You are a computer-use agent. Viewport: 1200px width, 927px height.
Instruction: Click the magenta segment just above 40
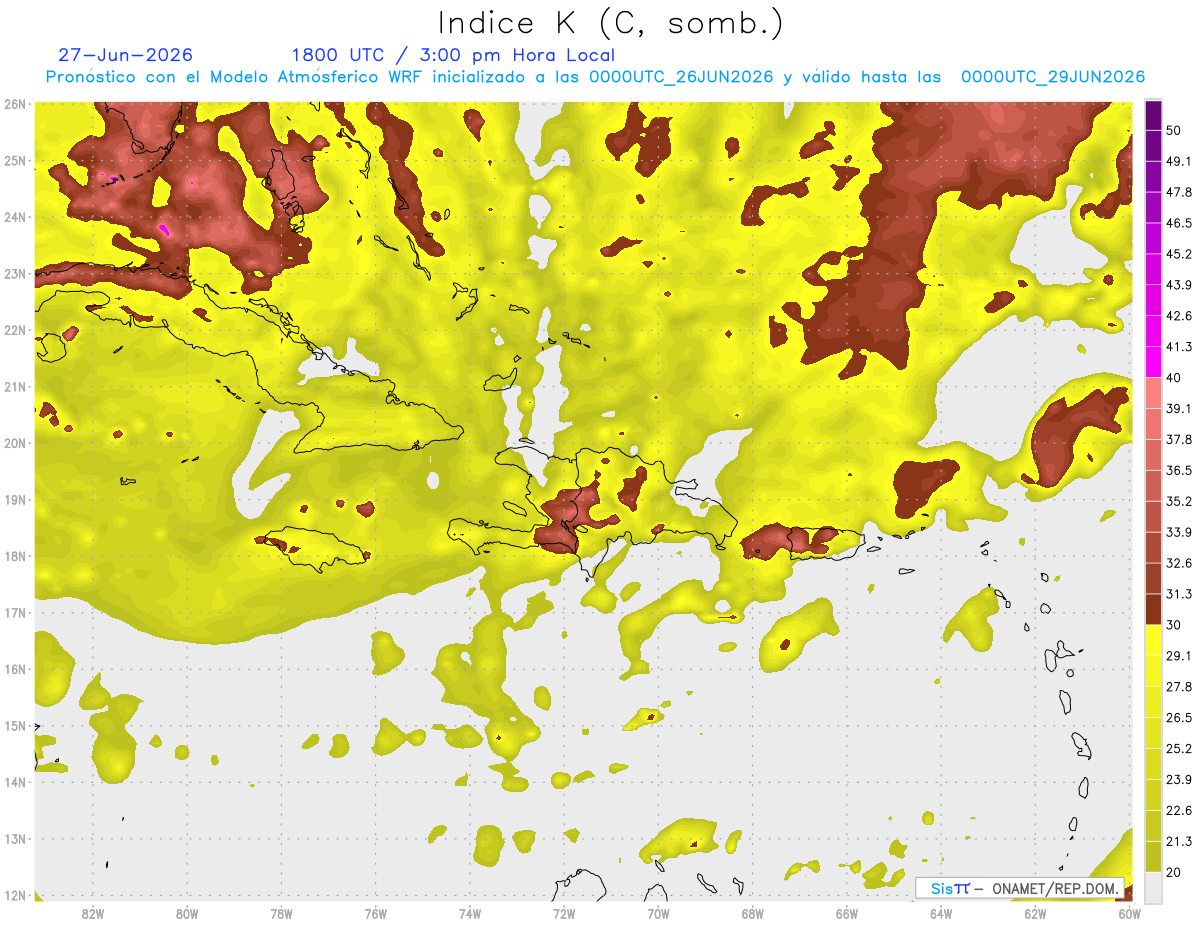pyautogui.click(x=1153, y=362)
